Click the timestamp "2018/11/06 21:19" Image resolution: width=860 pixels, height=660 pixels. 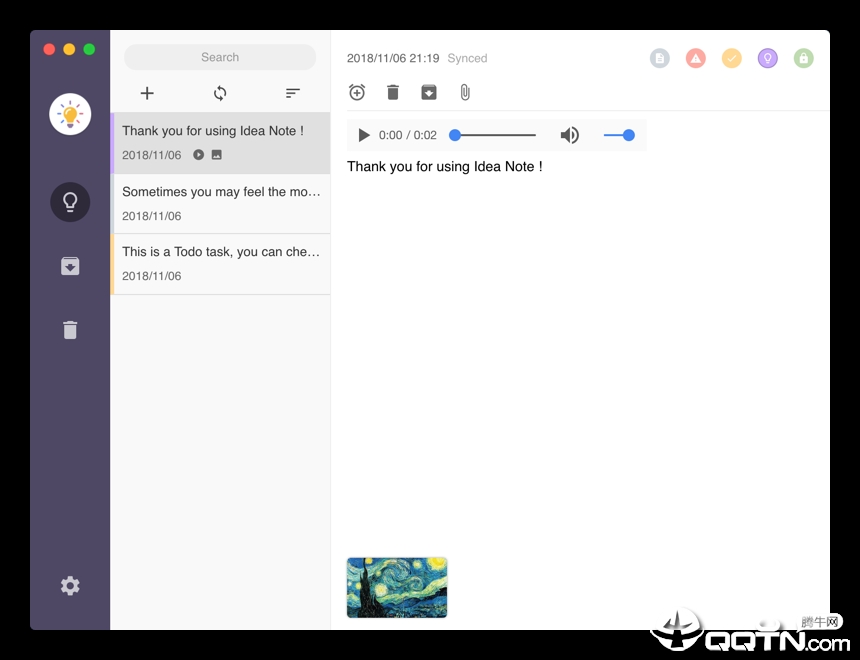(393, 58)
